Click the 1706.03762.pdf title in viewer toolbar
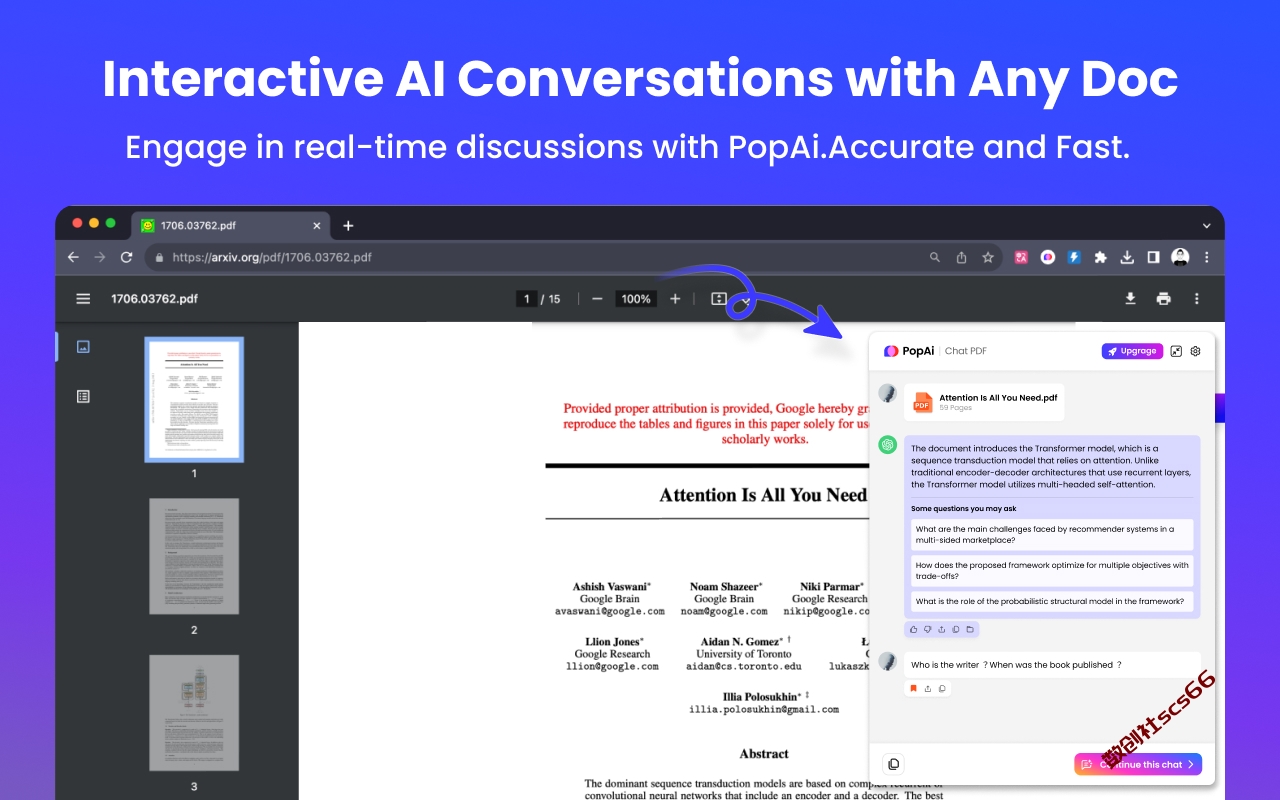Image resolution: width=1280 pixels, height=800 pixels. point(154,298)
